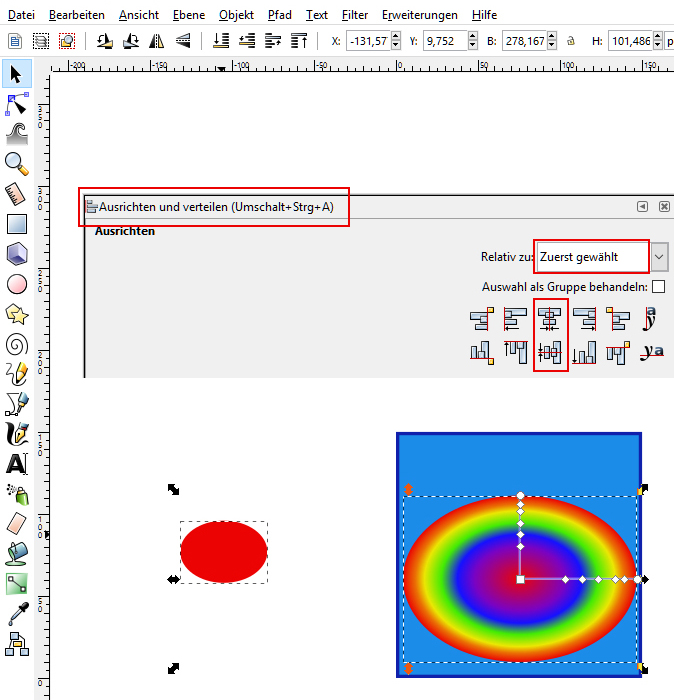The height and width of the screenshot is (700, 674).
Task: Increase the X position stepper
Action: click(x=396, y=36)
